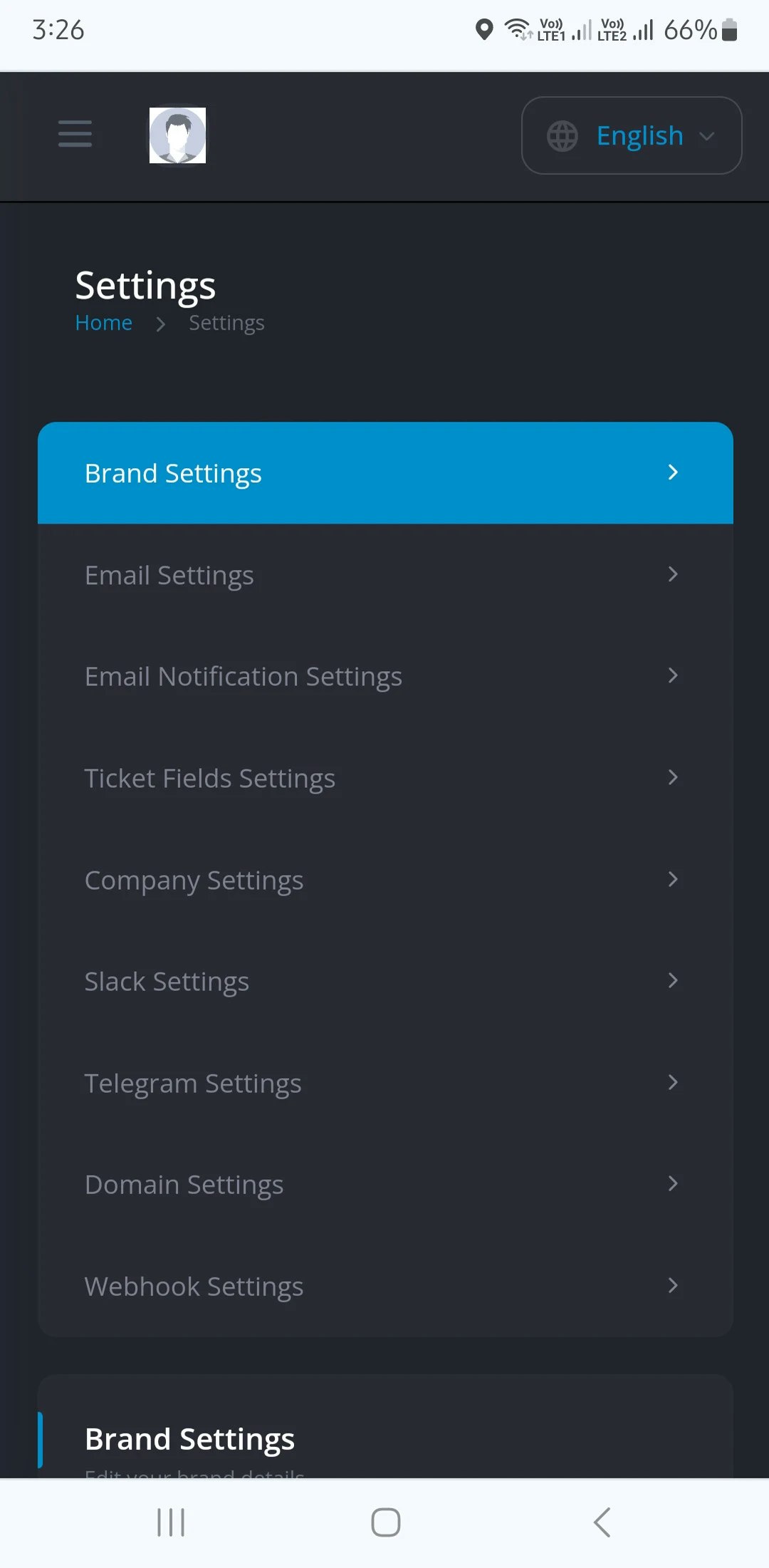
Task: Tap the user profile avatar
Action: click(x=177, y=135)
